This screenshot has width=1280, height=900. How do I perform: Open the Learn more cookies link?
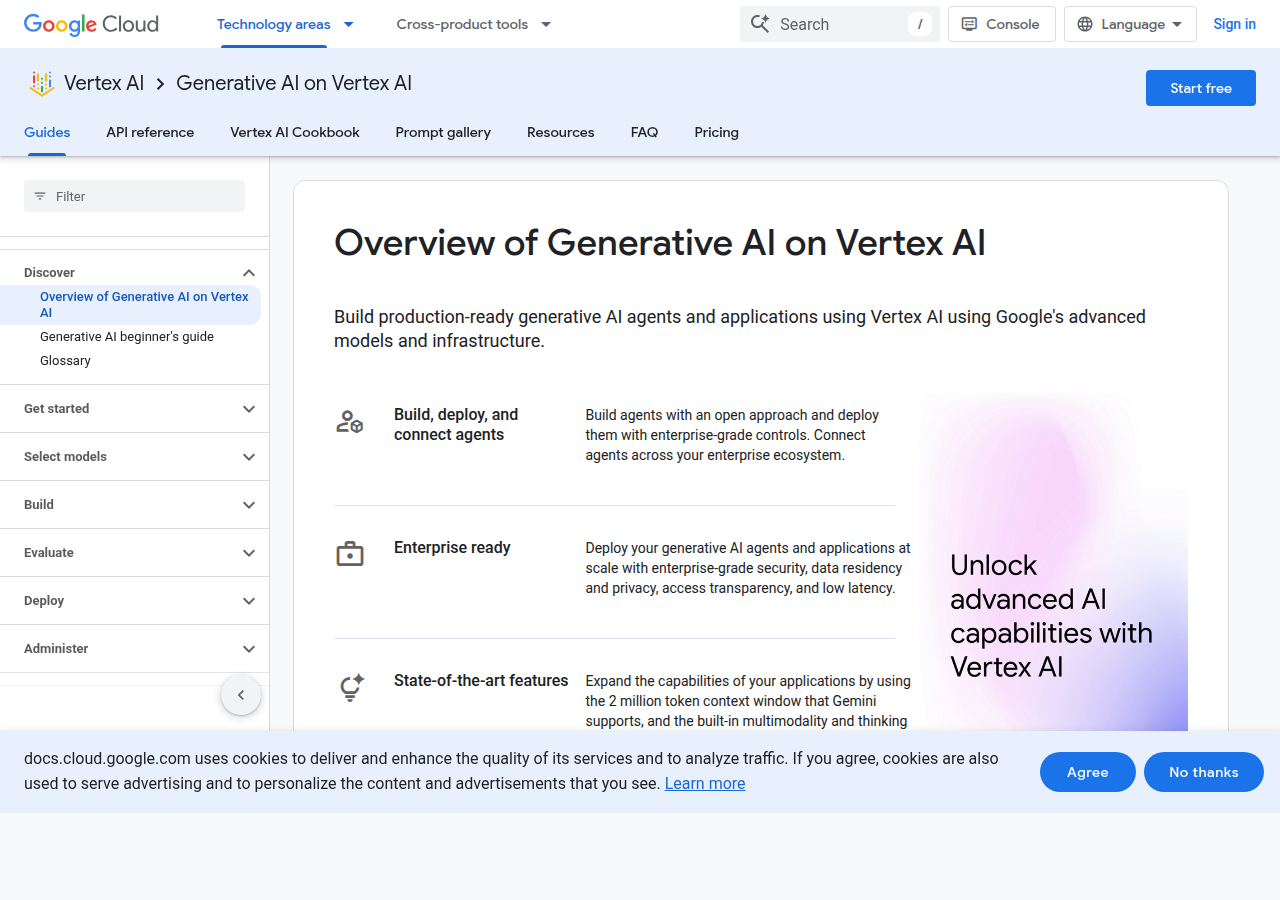pyautogui.click(x=704, y=783)
